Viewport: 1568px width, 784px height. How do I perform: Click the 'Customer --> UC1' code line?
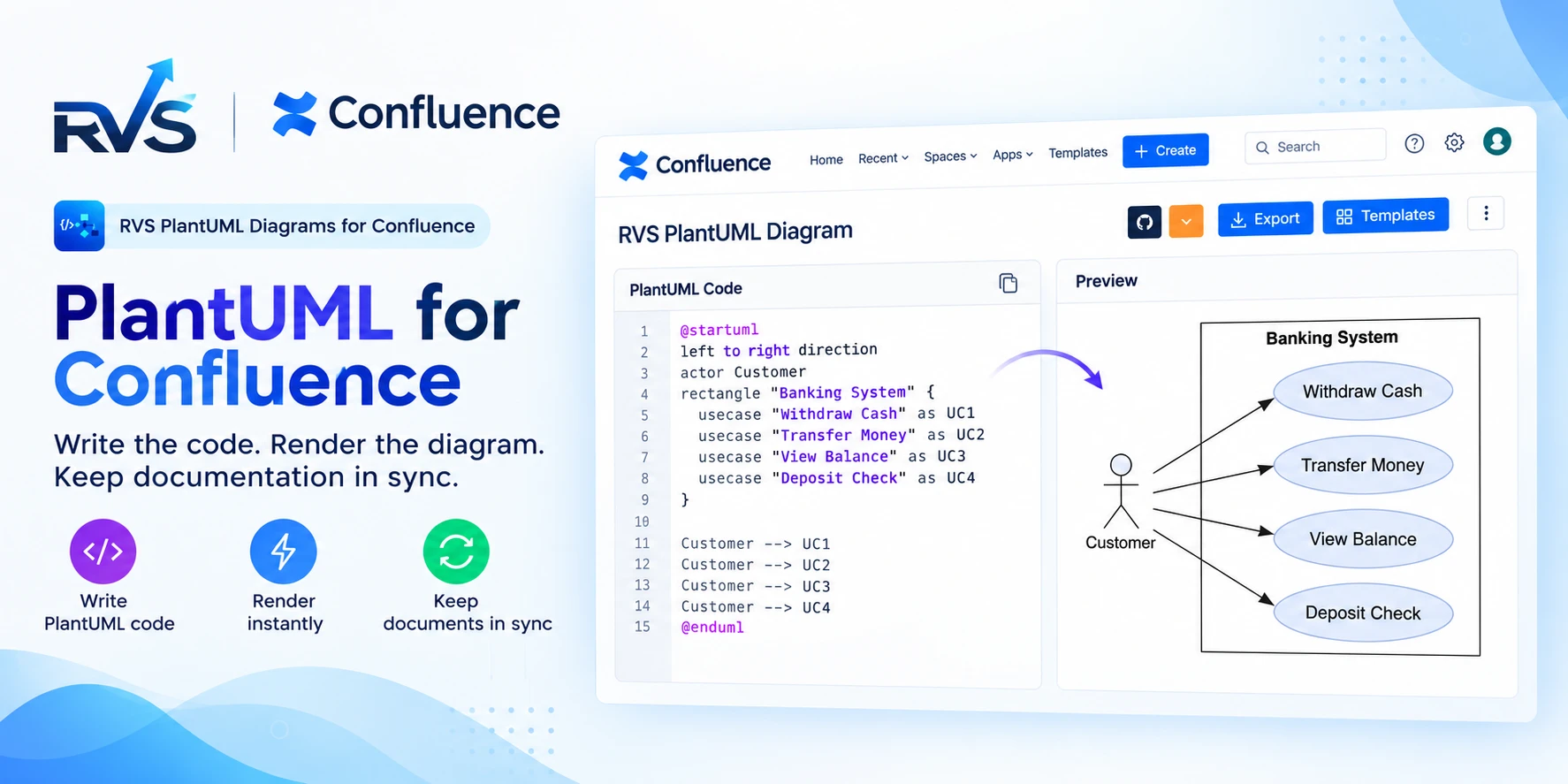point(756,544)
